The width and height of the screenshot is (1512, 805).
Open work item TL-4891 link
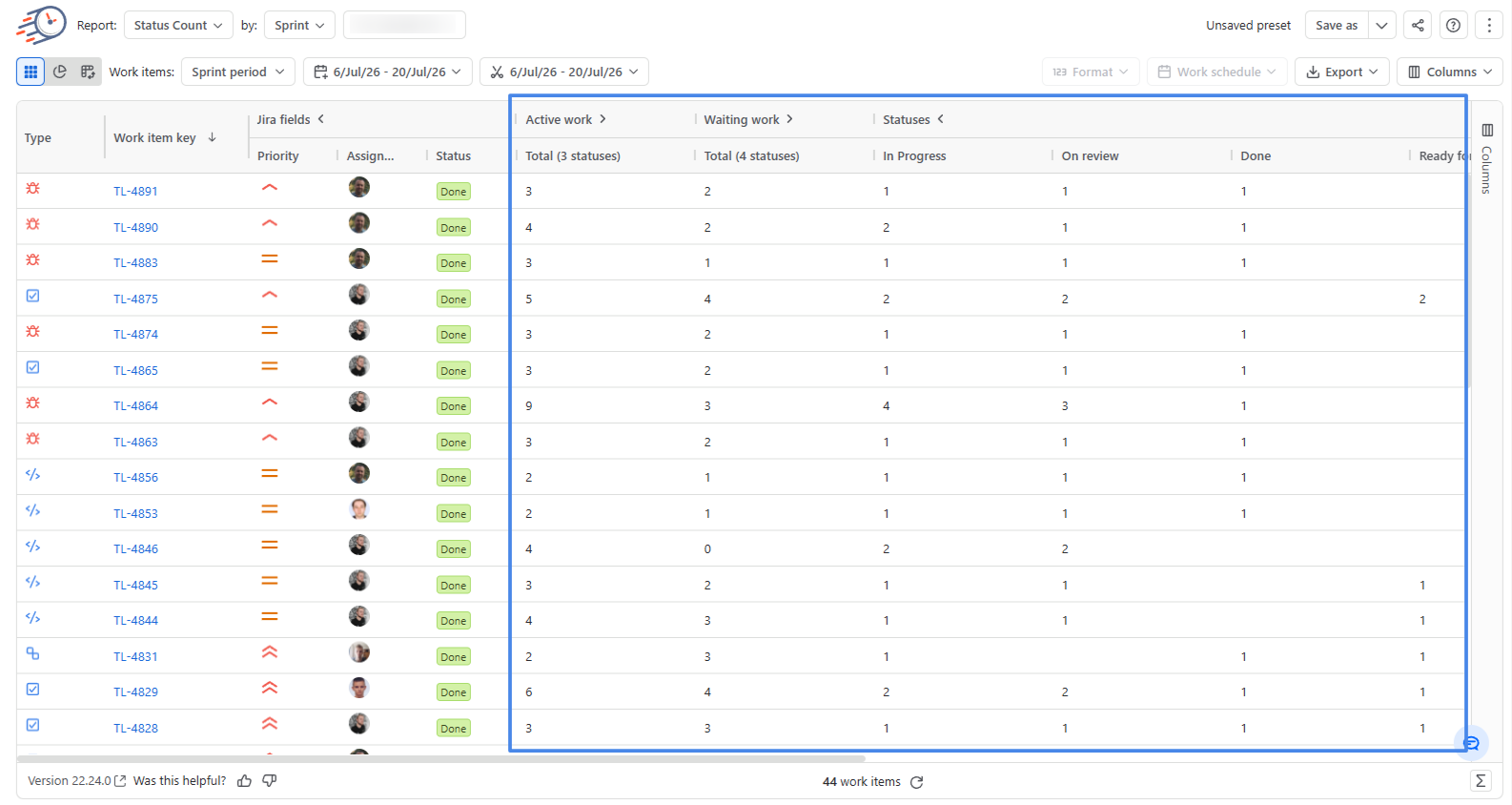(x=135, y=192)
